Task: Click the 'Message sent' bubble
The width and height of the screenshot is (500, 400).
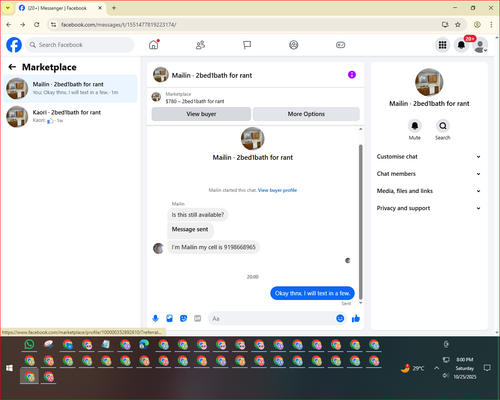Action: pyautogui.click(x=190, y=229)
